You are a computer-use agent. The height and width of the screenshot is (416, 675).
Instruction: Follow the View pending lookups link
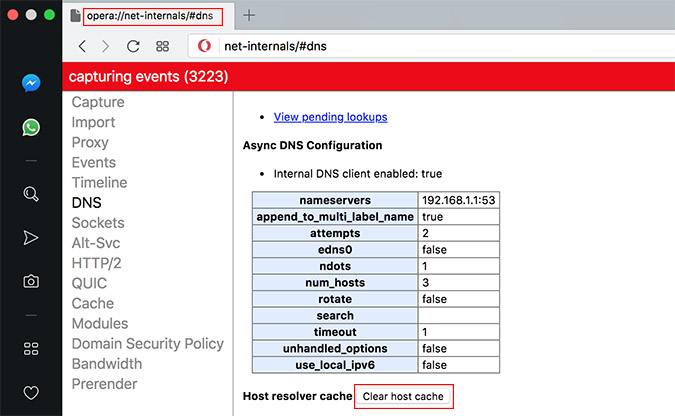click(330, 117)
